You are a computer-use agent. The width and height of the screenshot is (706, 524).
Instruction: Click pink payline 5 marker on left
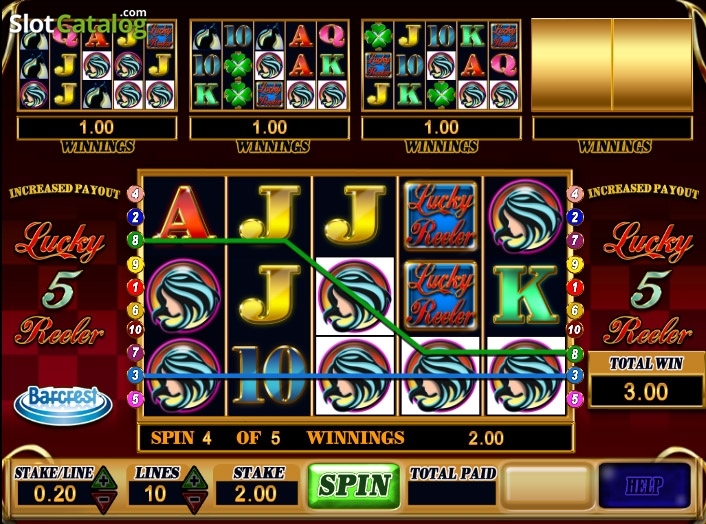click(x=135, y=399)
